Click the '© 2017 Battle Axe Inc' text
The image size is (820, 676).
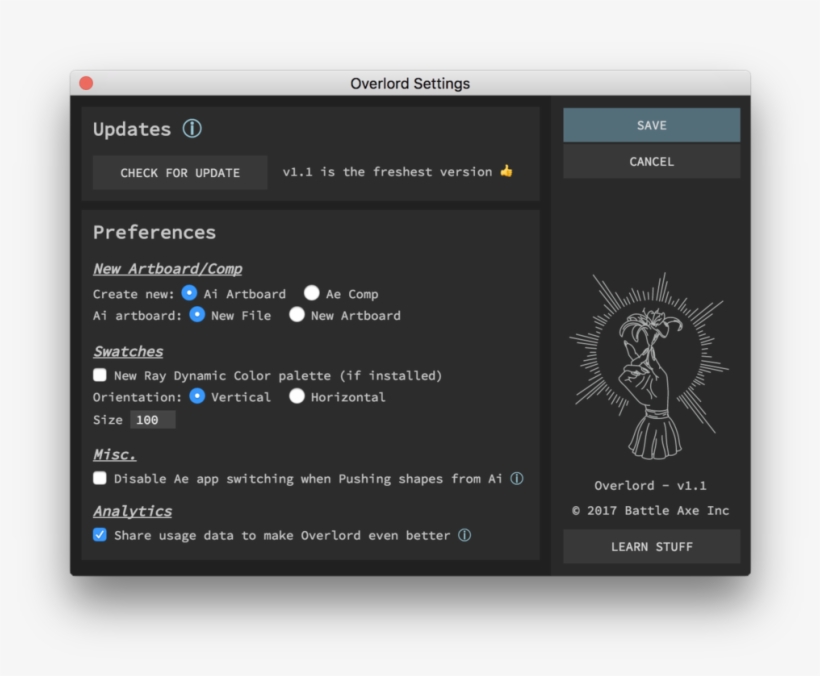coord(650,510)
